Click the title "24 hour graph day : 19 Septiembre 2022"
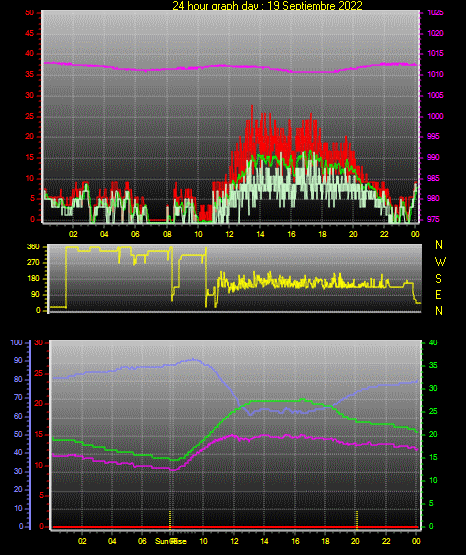 coord(267,5)
